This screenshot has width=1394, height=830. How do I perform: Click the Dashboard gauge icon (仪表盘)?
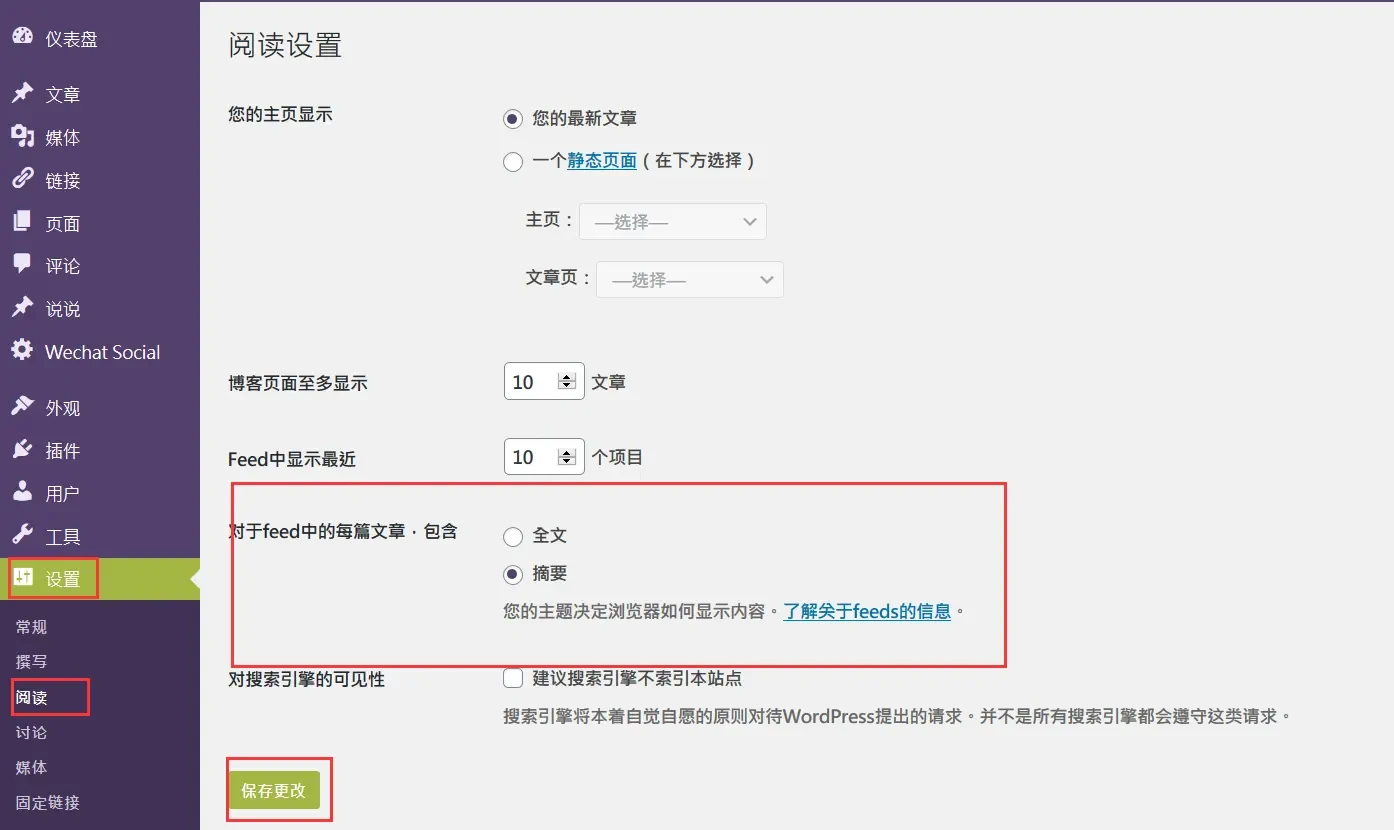22,37
